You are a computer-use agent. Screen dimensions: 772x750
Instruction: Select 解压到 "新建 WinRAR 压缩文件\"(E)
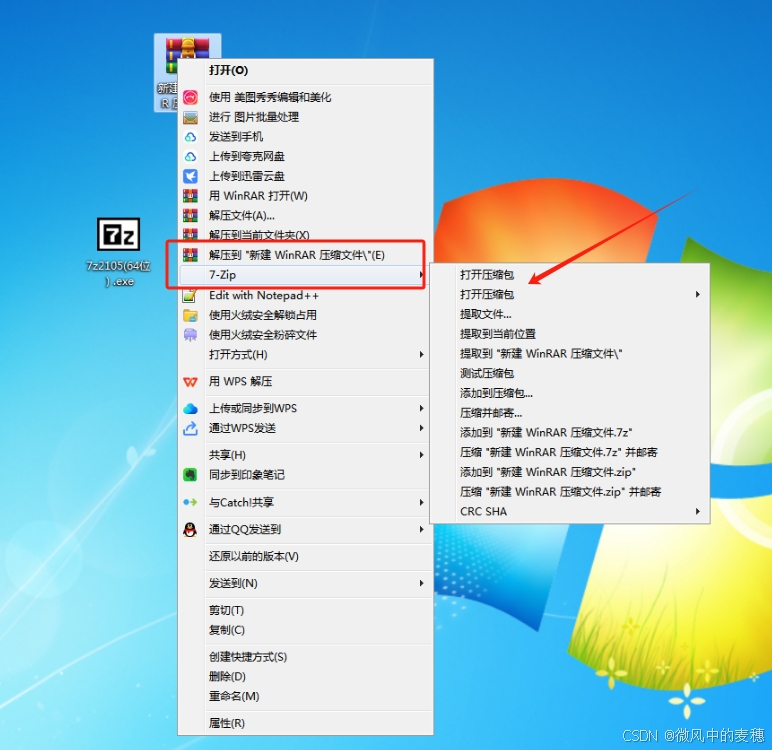tap(305, 255)
